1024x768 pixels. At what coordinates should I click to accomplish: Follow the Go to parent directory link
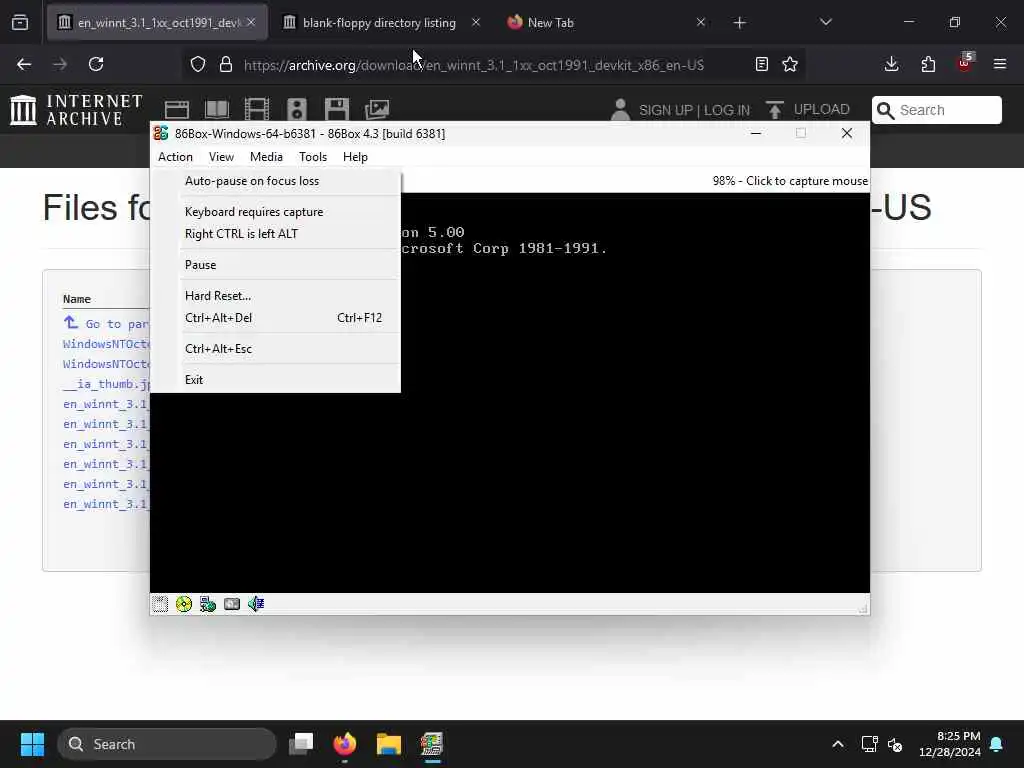pos(108,323)
